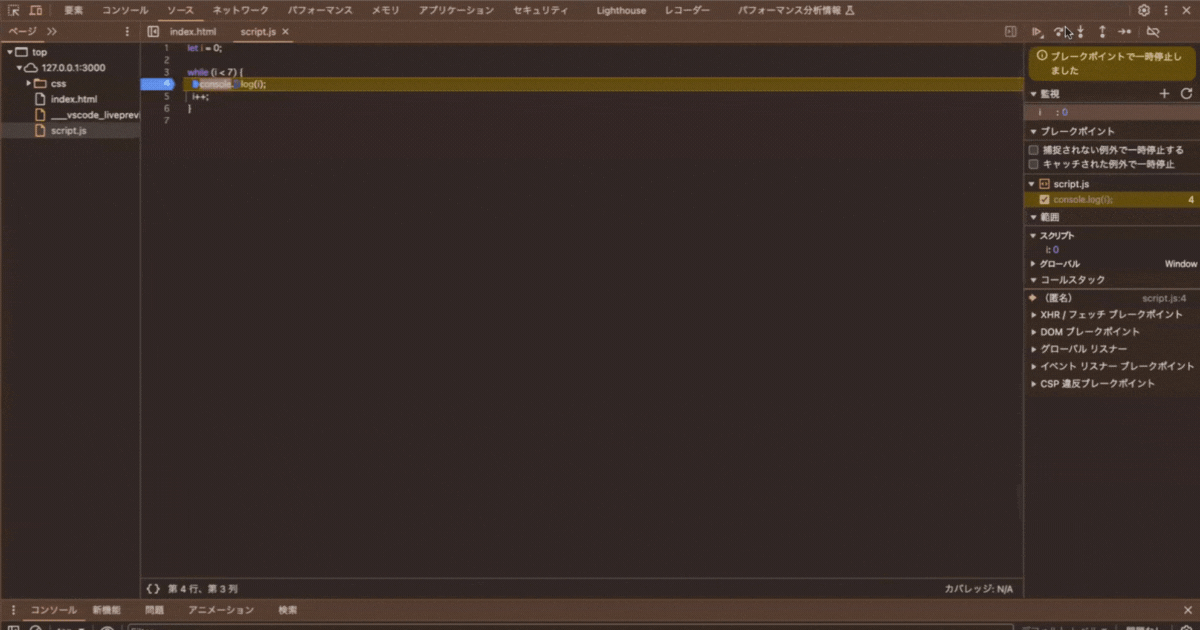Click the single Step arrow icon
This screenshot has height=630, width=1200.
(x=1125, y=32)
